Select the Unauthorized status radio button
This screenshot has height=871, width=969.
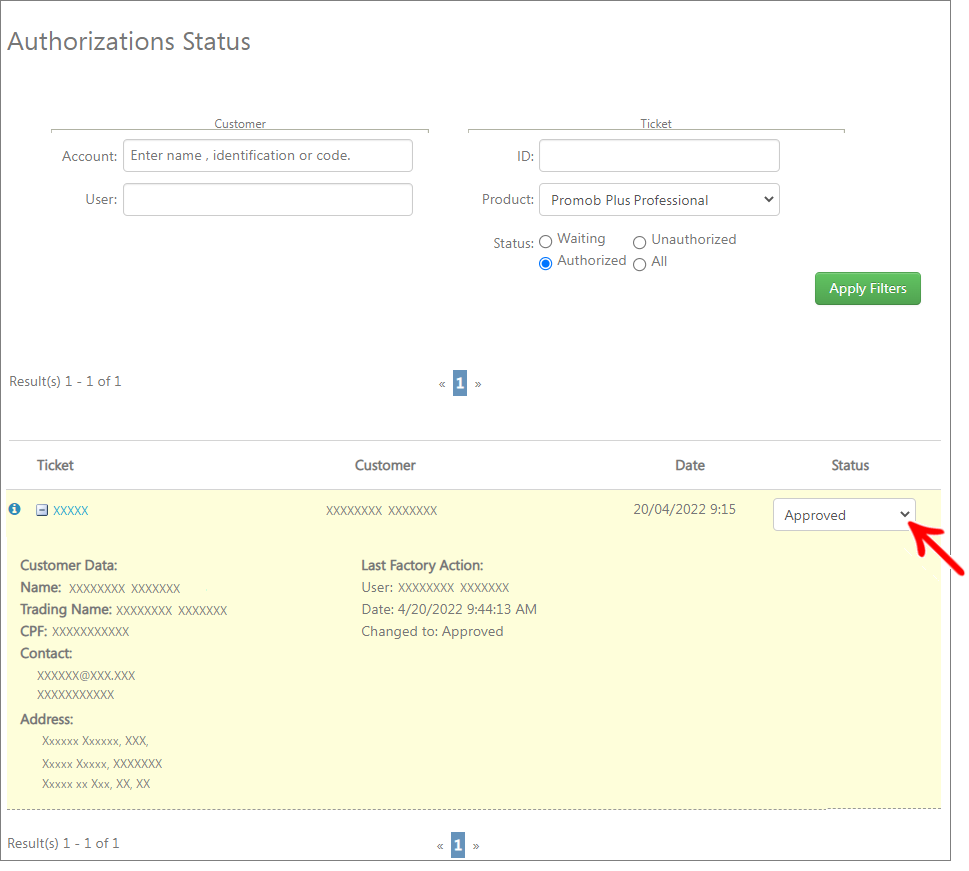[640, 242]
